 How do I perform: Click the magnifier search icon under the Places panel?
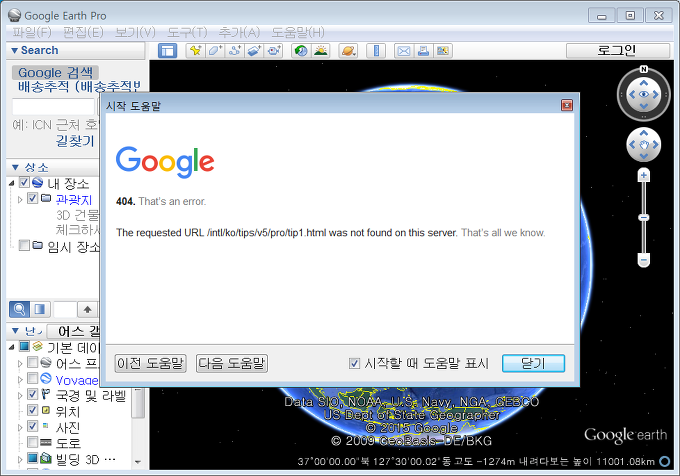pyautogui.click(x=20, y=310)
